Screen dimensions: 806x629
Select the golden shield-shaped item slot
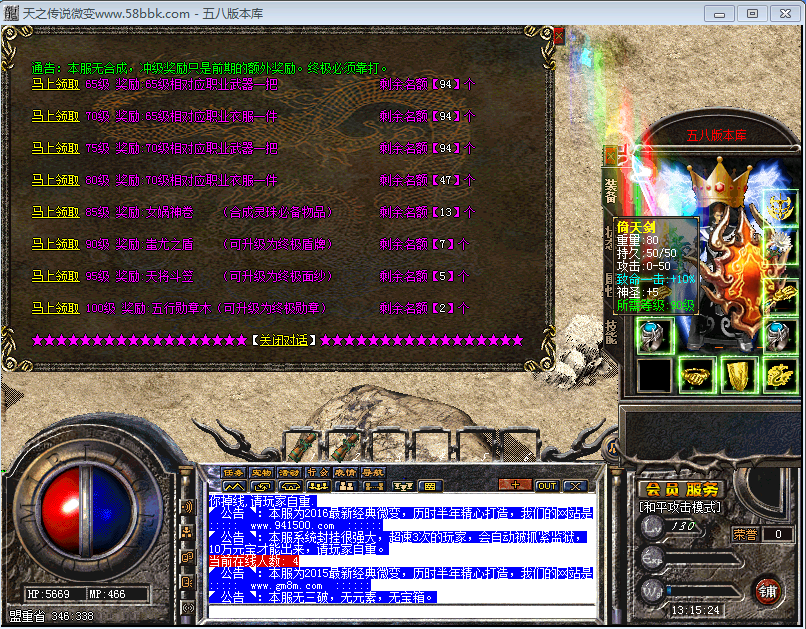coord(738,376)
